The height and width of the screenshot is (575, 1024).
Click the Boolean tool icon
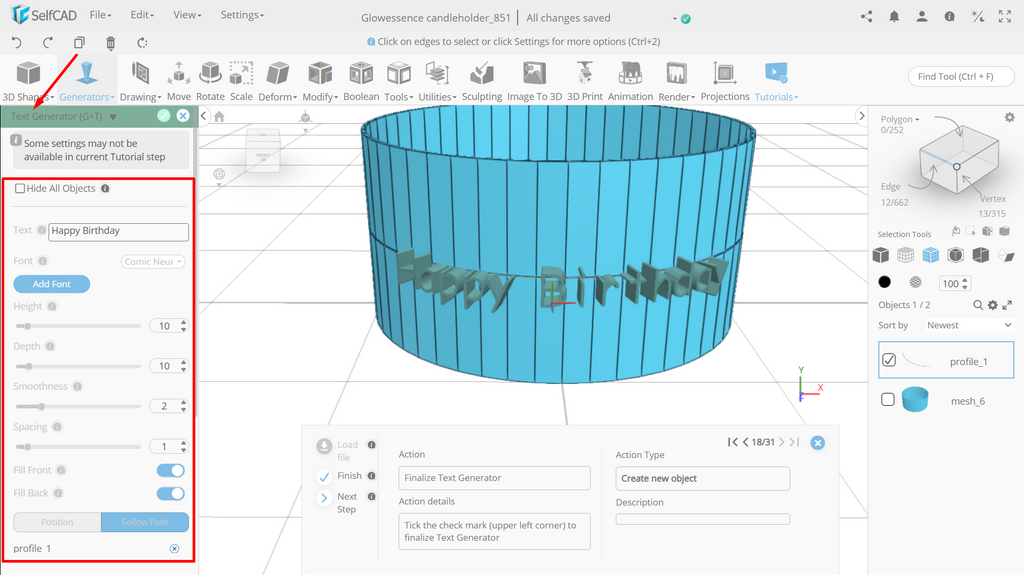[x=361, y=73]
